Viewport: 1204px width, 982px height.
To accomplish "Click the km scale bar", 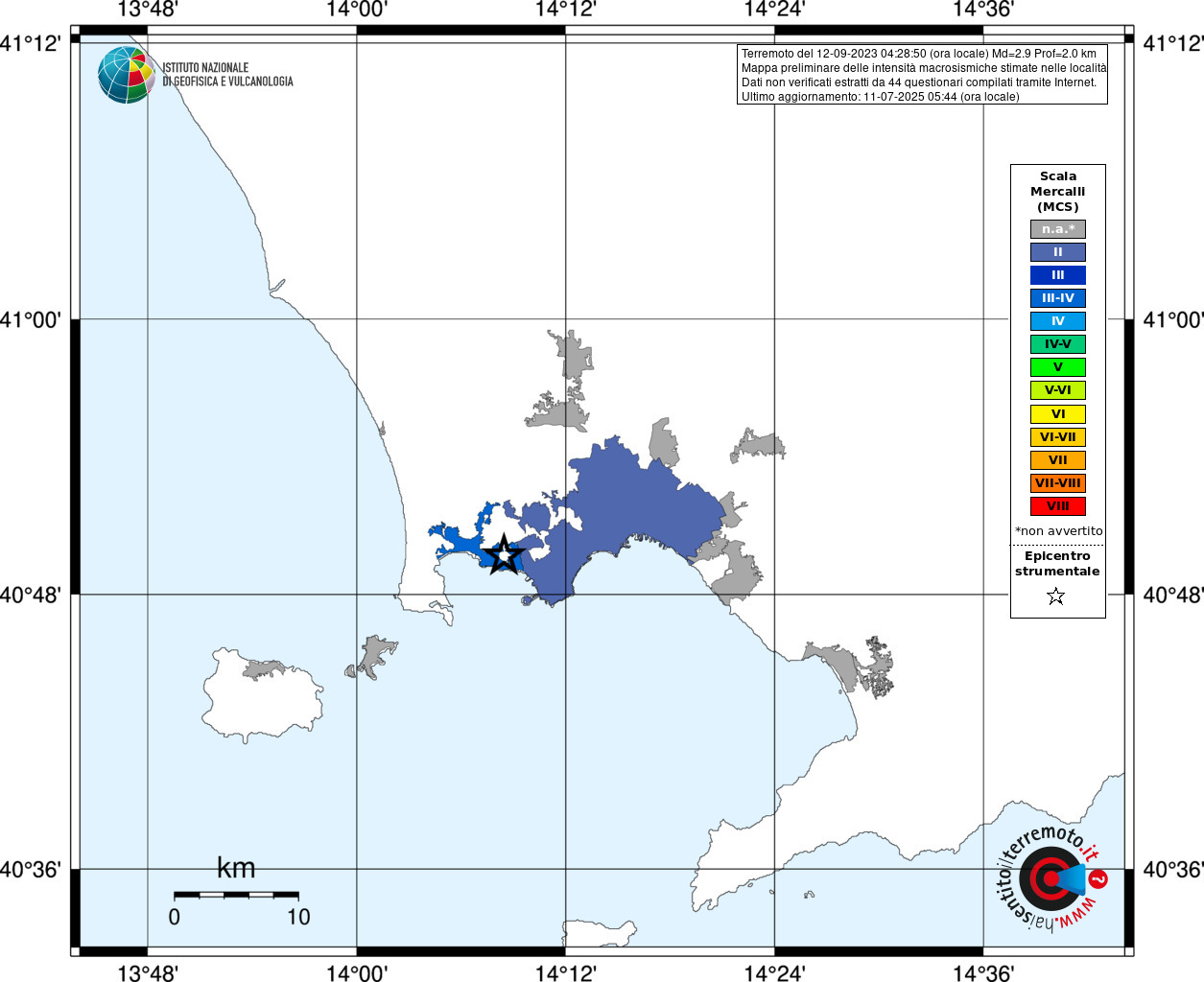I will coord(236,895).
